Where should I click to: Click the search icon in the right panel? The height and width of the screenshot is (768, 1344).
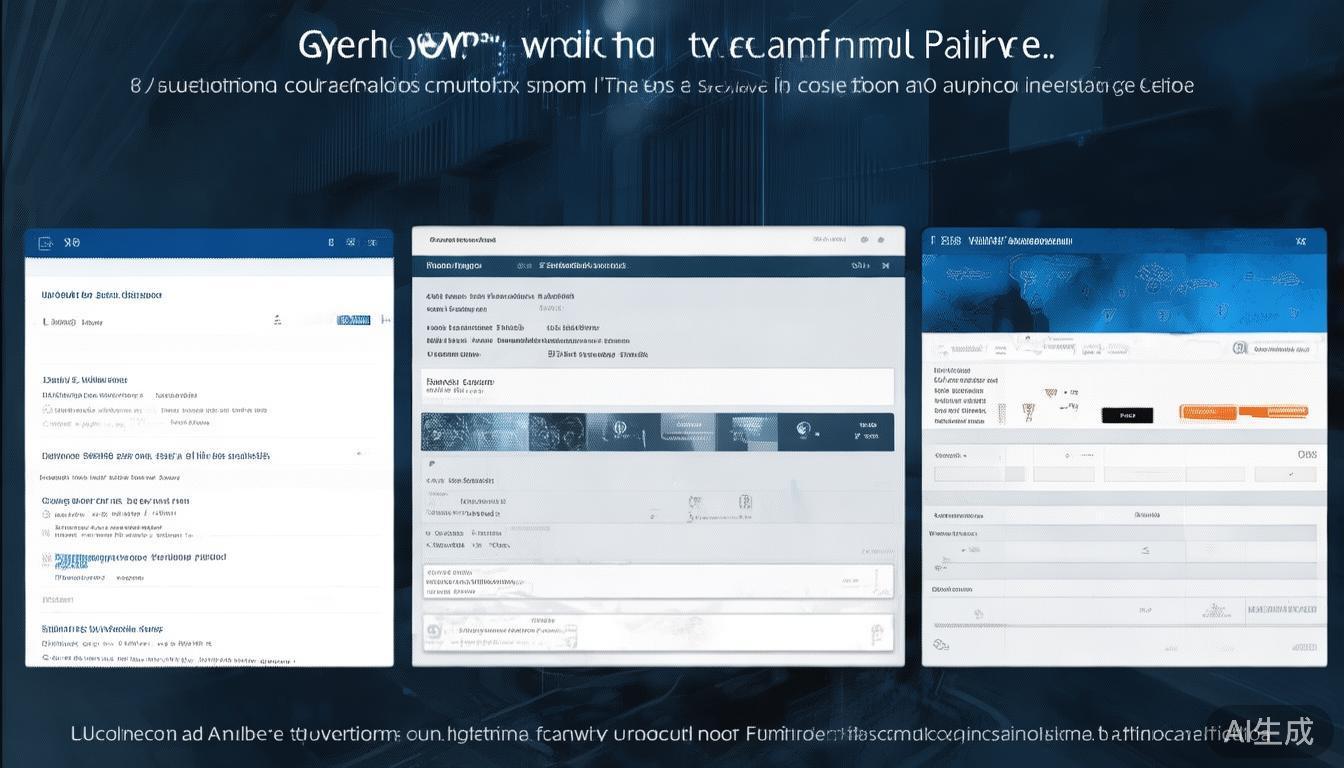pos(1239,348)
